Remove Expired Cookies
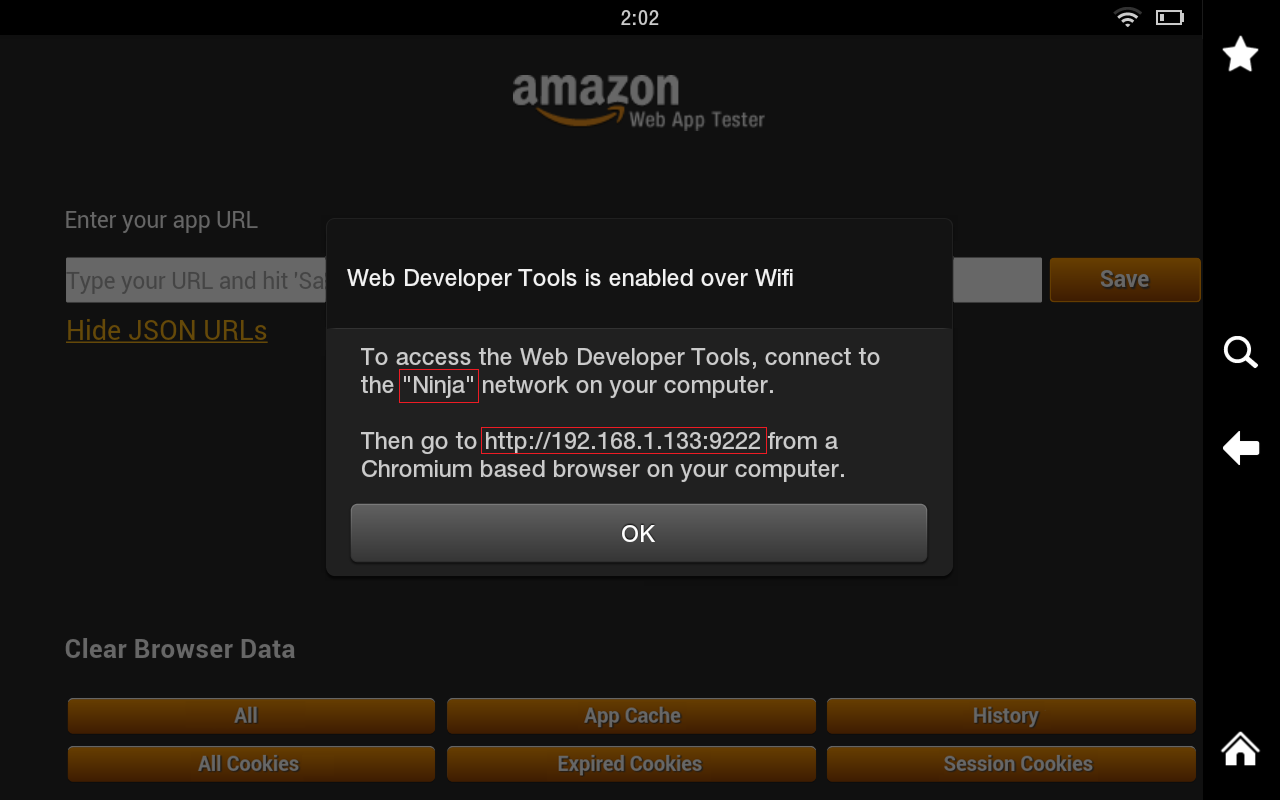This screenshot has width=1280, height=800. (631, 764)
